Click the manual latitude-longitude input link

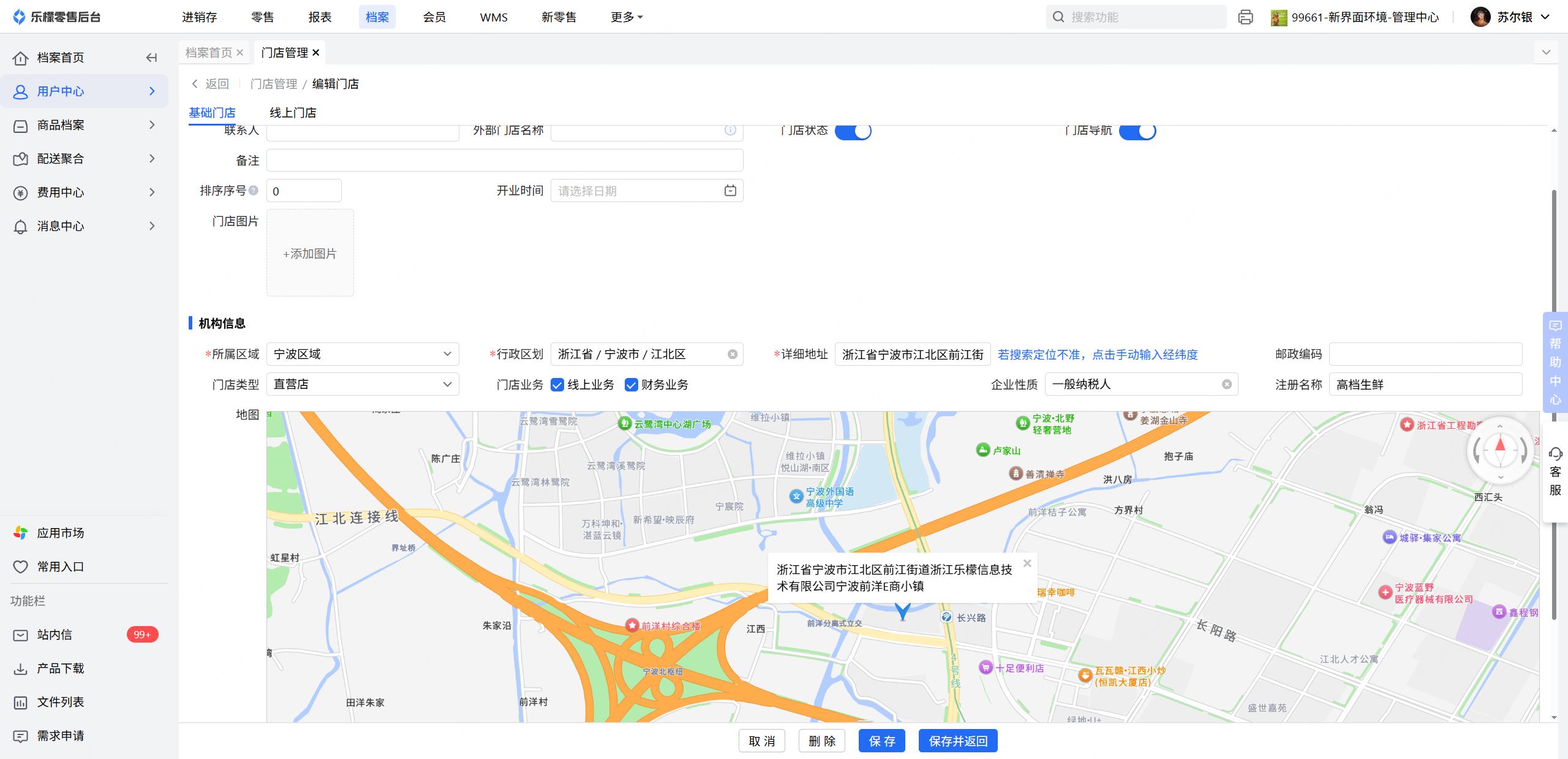[1098, 355]
